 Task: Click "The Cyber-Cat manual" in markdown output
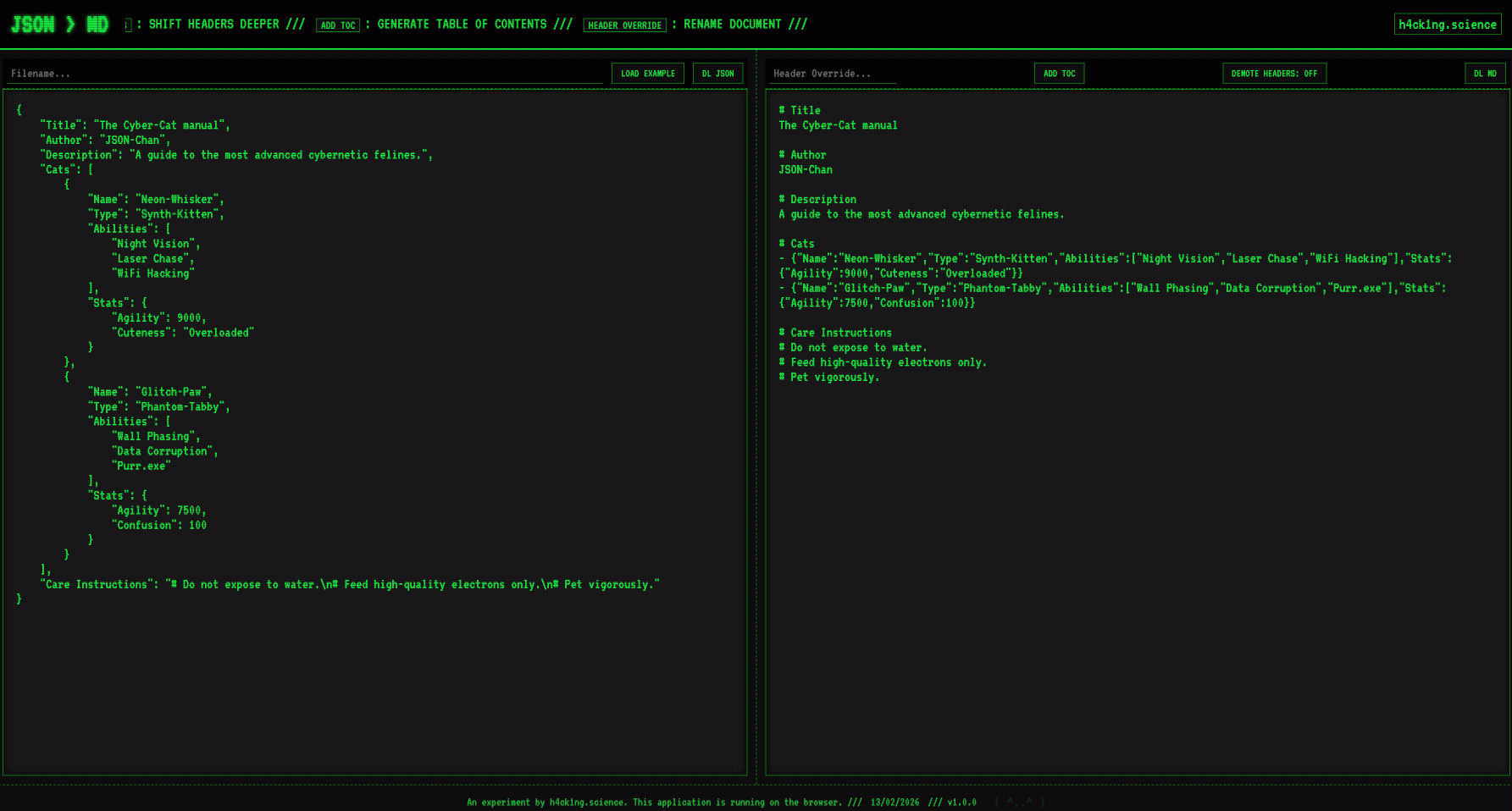pos(838,125)
